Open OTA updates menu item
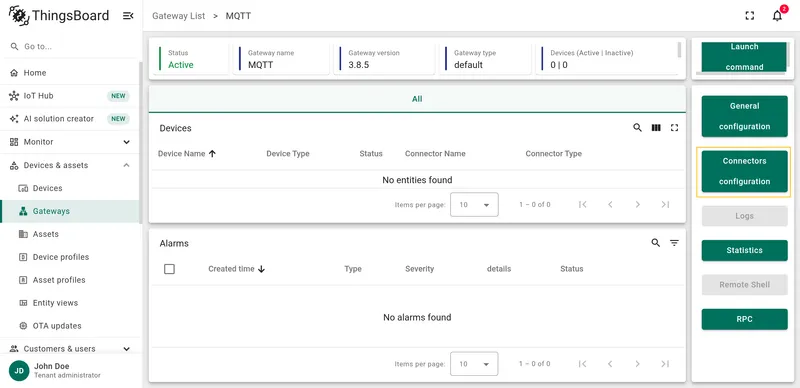 click(x=69, y=326)
